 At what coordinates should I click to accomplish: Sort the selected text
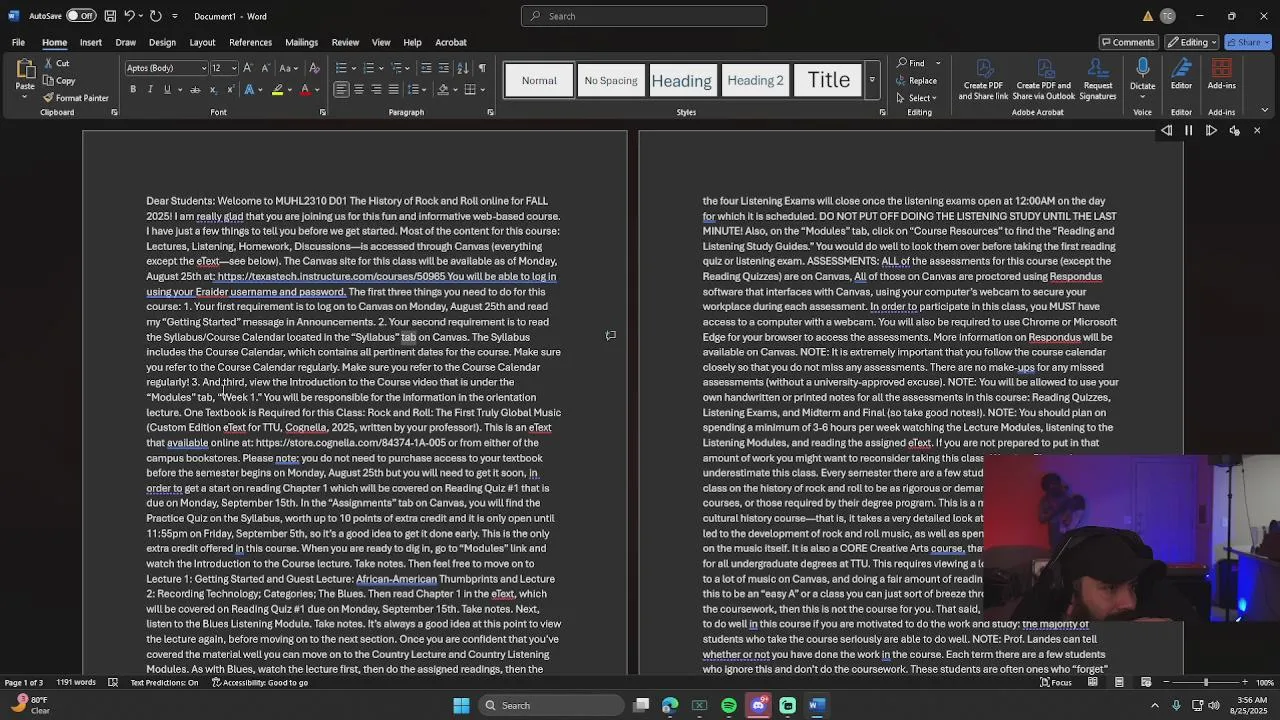pyautogui.click(x=463, y=68)
